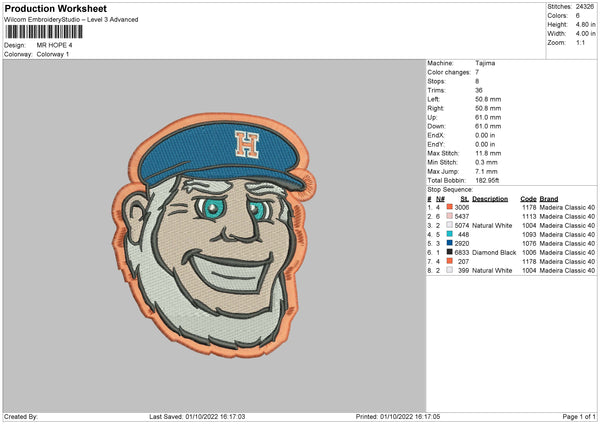Click the St. column header
The height and width of the screenshot is (424, 600).
point(465,198)
